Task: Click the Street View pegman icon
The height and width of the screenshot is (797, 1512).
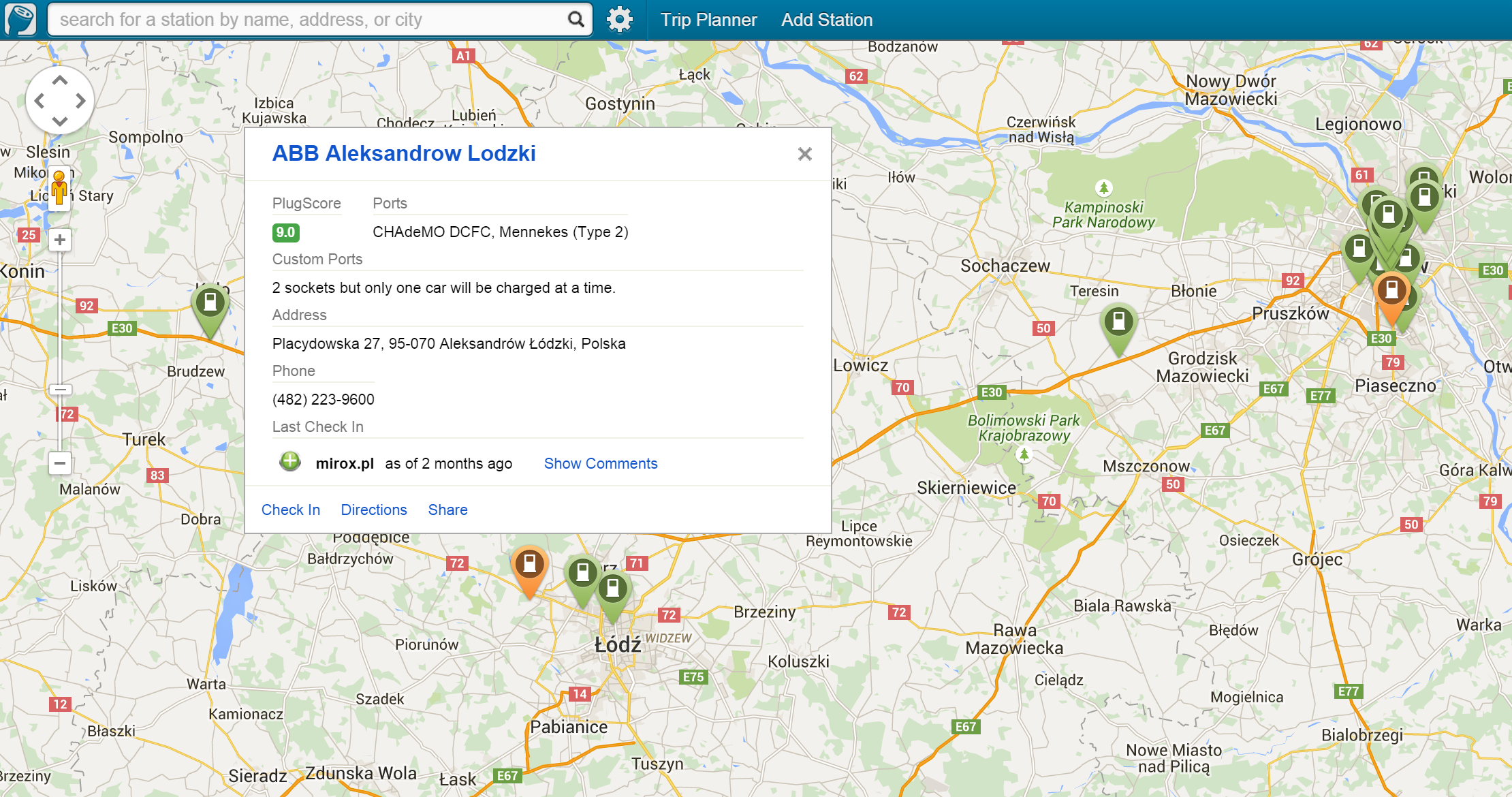Action: click(59, 189)
